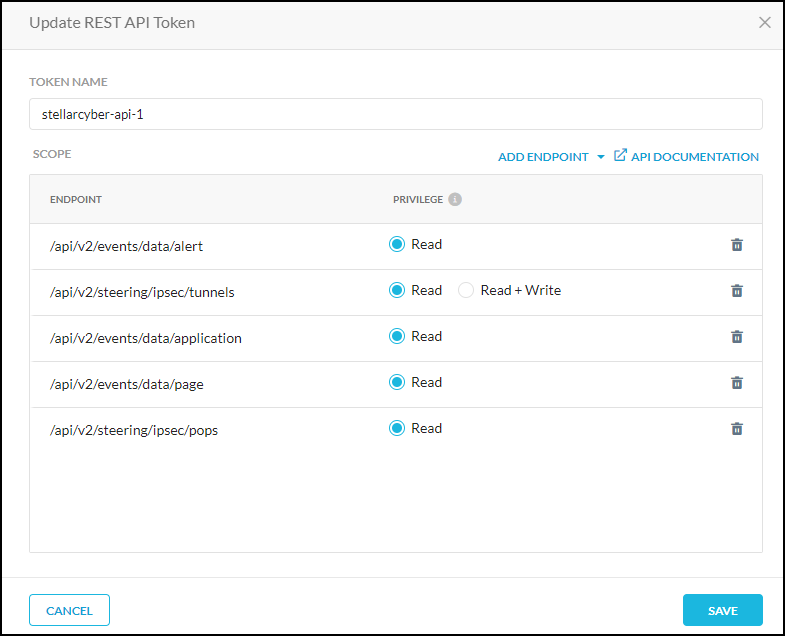This screenshot has width=785, height=636.
Task: Open the Add Endpoint dropdown
Action: (x=543, y=157)
